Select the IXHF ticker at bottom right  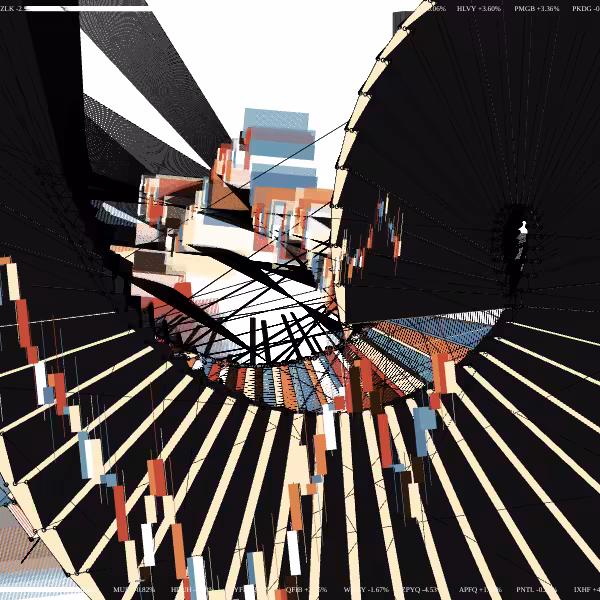587,590
